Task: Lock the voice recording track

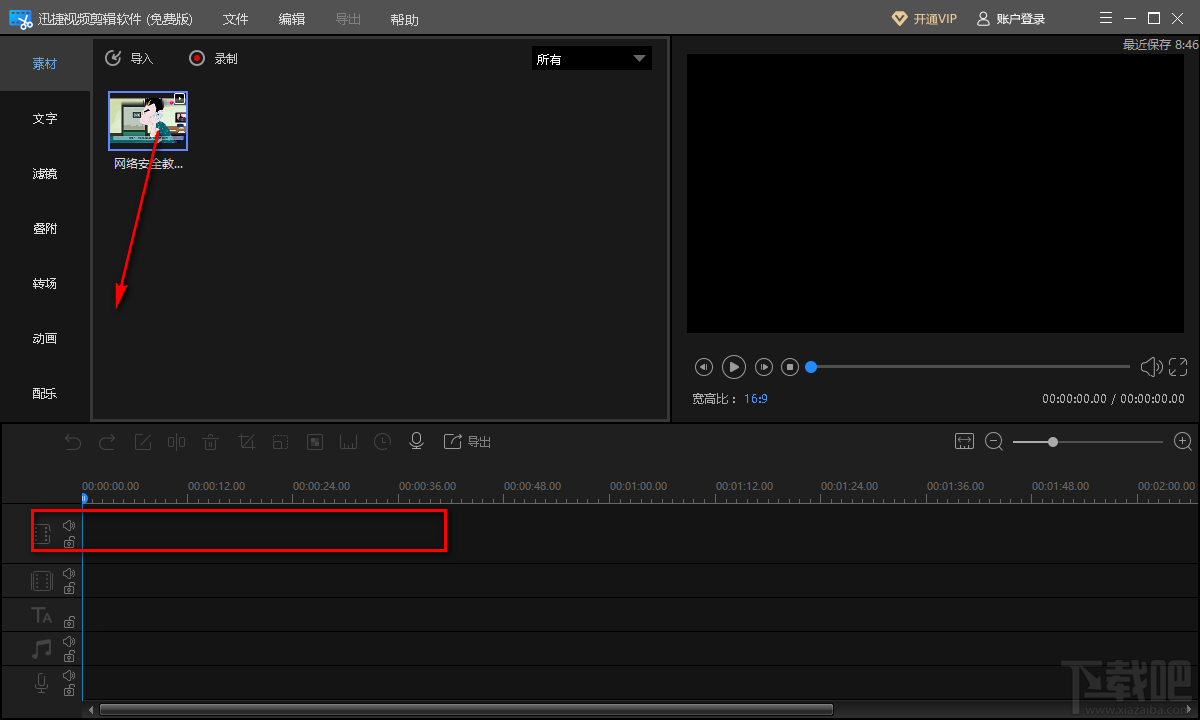Action: 69,691
